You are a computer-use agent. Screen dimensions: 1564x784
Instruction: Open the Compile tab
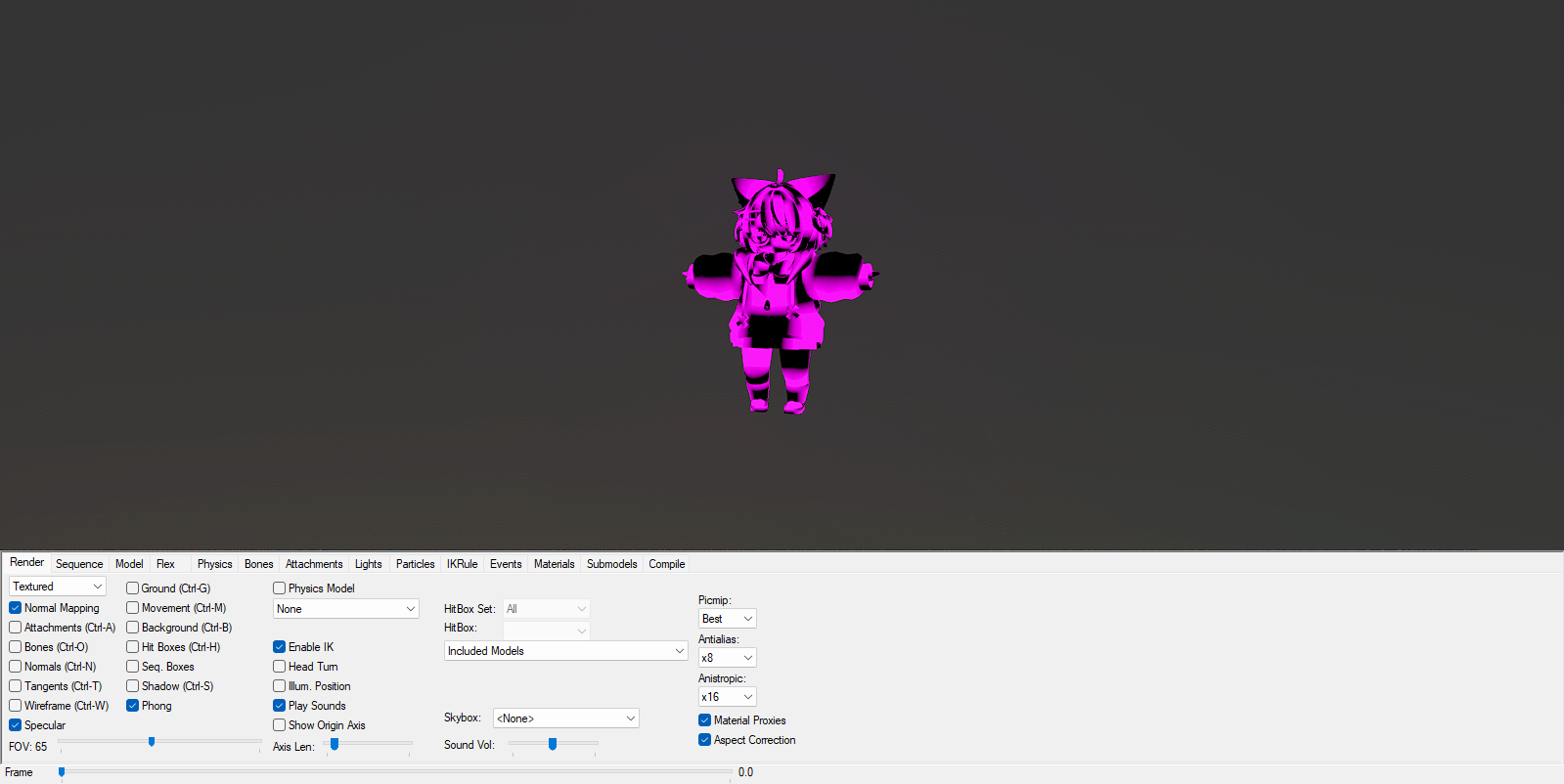[667, 564]
